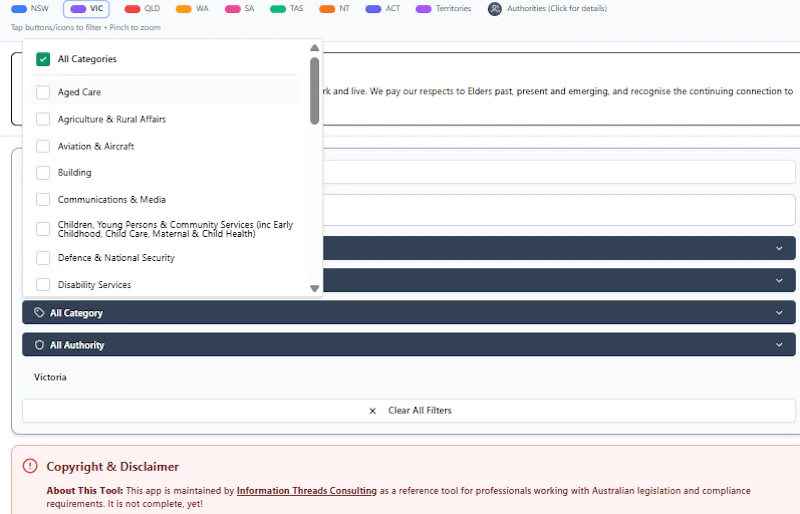Enable the Disability Services checkbox
800x514 pixels.
coord(43,284)
